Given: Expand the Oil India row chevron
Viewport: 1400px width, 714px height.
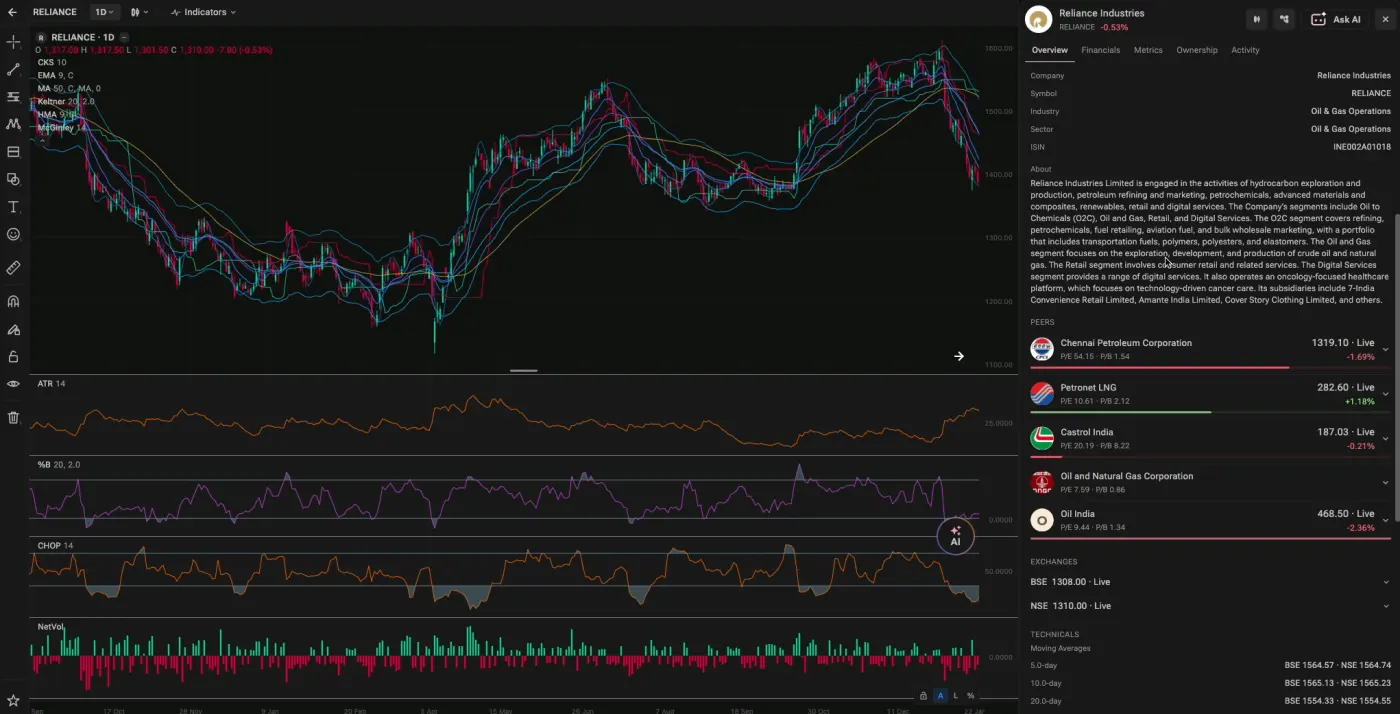Looking at the screenshot, I should pyautogui.click(x=1385, y=521).
